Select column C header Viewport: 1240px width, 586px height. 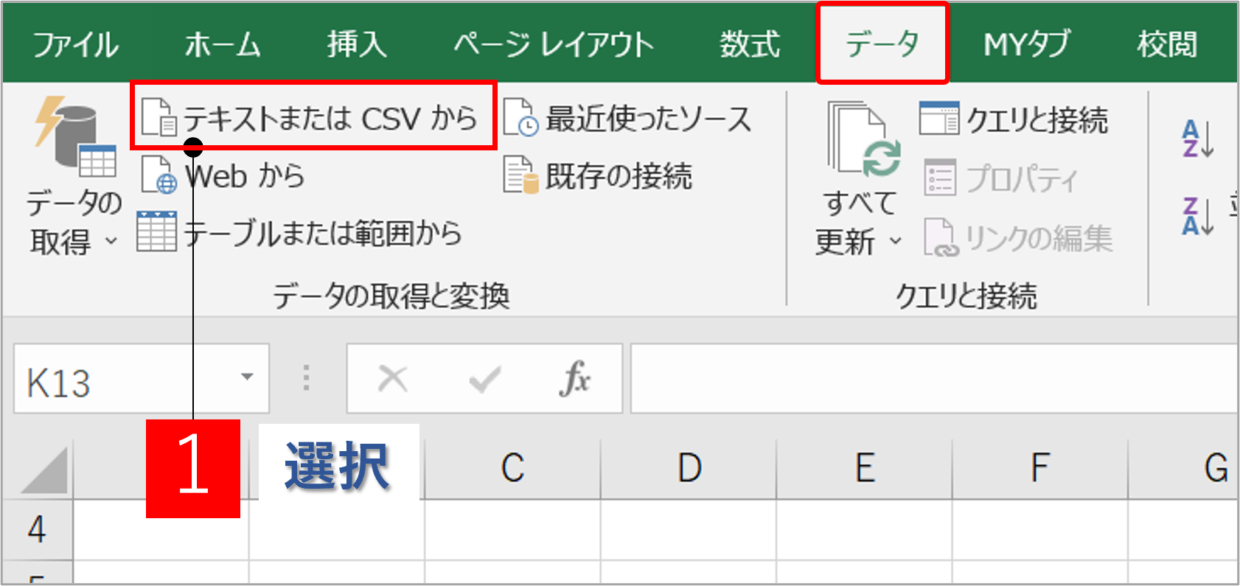click(x=512, y=467)
